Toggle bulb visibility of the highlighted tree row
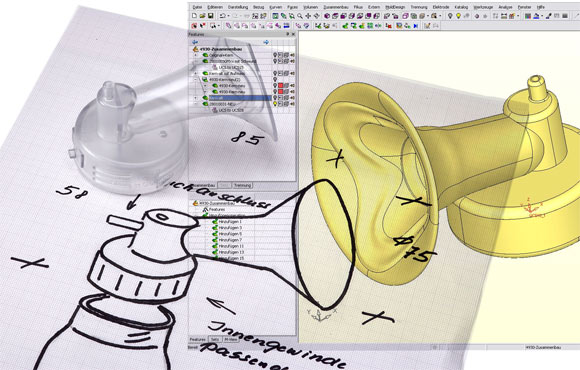Viewport: 580px width, 370px height. 275,98
